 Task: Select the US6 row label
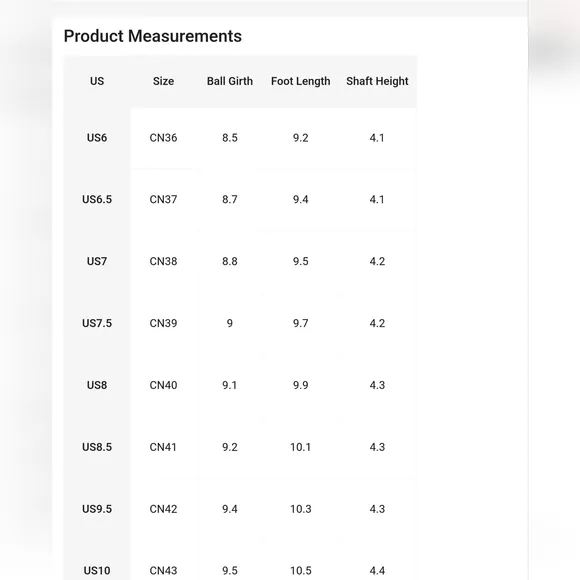coord(97,138)
